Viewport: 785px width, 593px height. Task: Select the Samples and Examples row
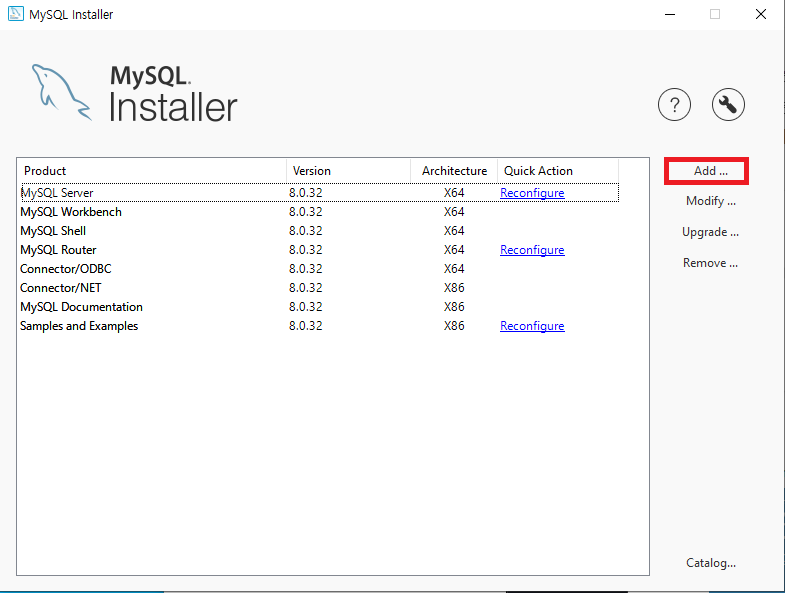point(319,326)
